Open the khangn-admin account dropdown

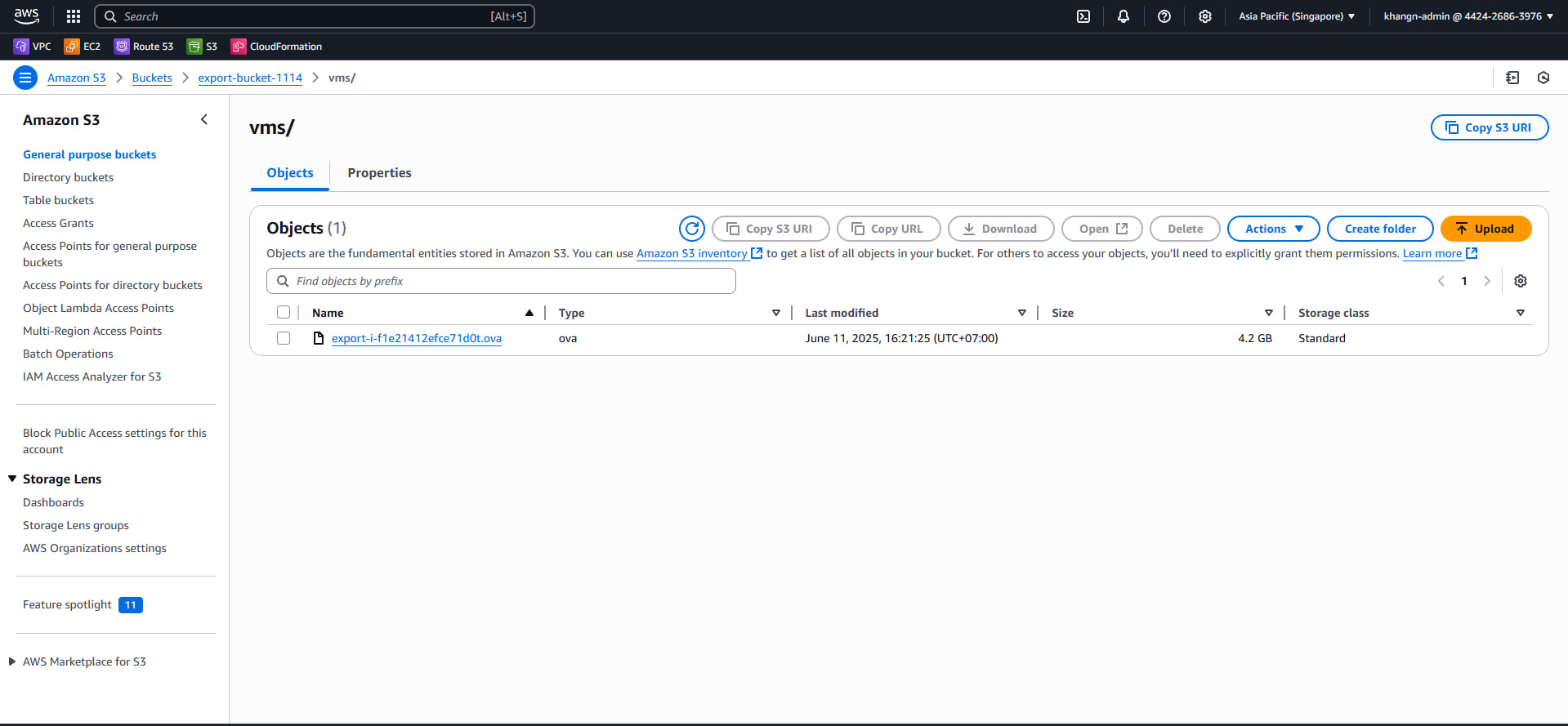[1468, 16]
